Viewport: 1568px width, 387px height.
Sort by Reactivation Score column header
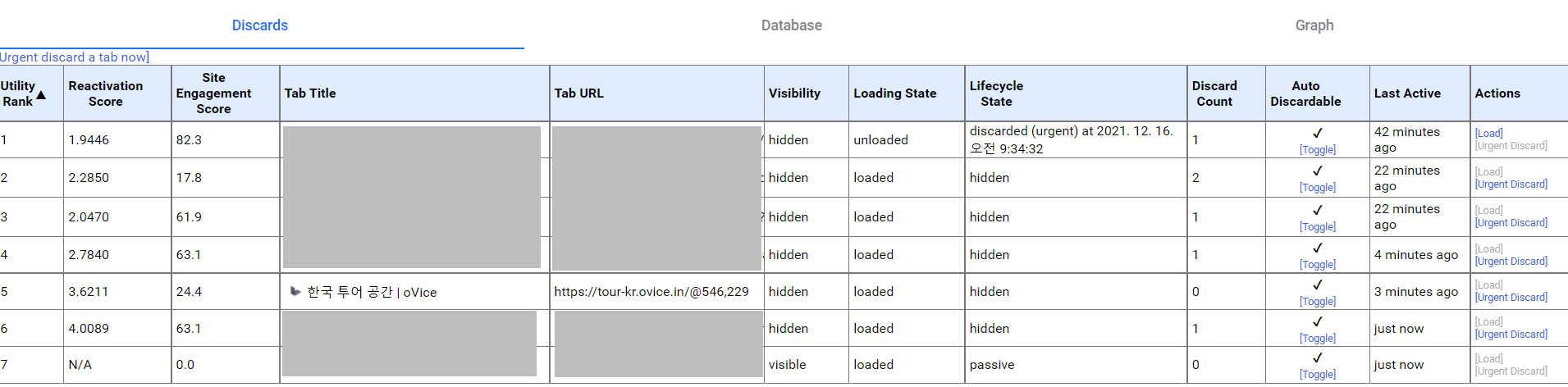click(106, 93)
